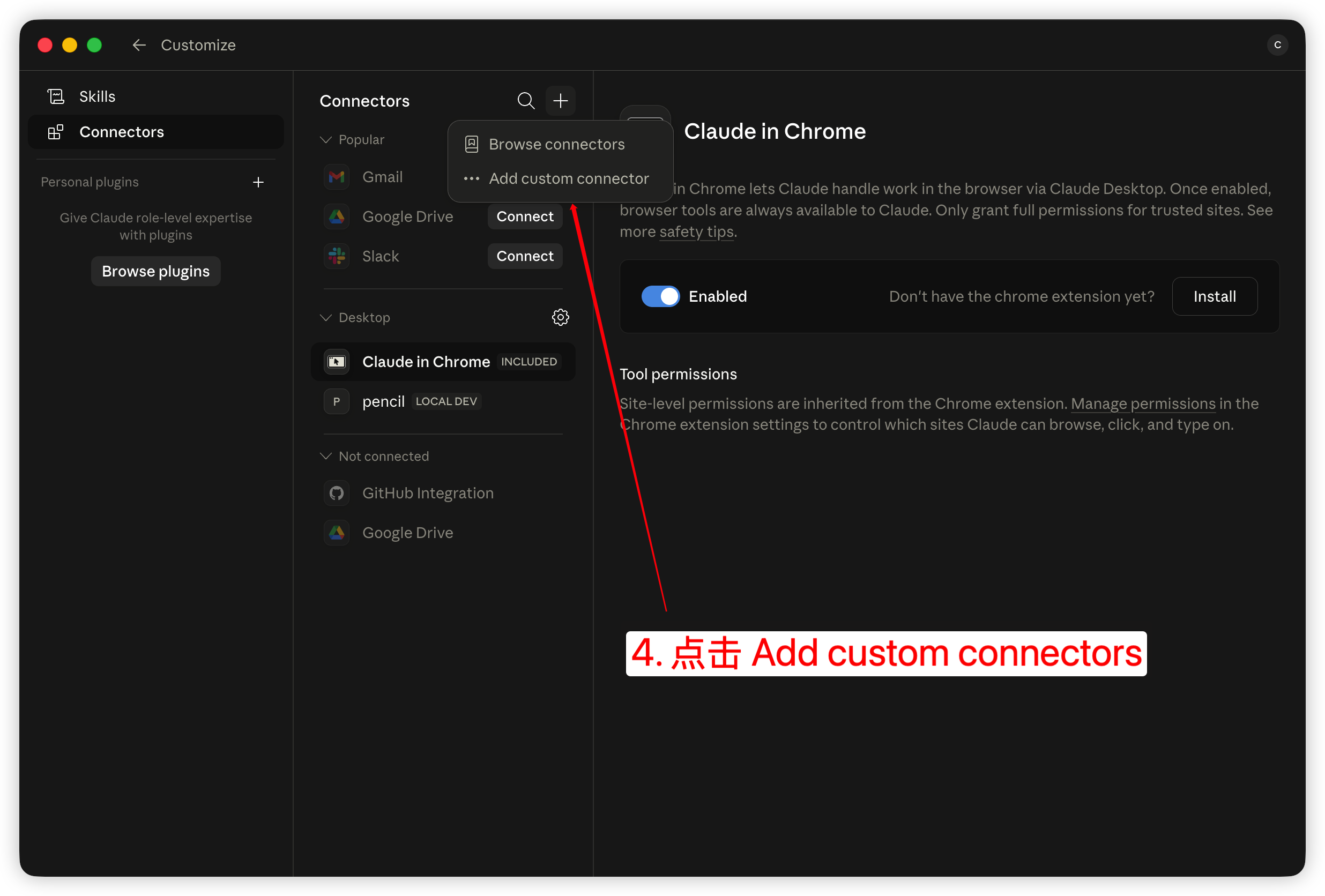This screenshot has width=1325, height=896.
Task: Click the Tool permissions heading
Action: pyautogui.click(x=678, y=374)
